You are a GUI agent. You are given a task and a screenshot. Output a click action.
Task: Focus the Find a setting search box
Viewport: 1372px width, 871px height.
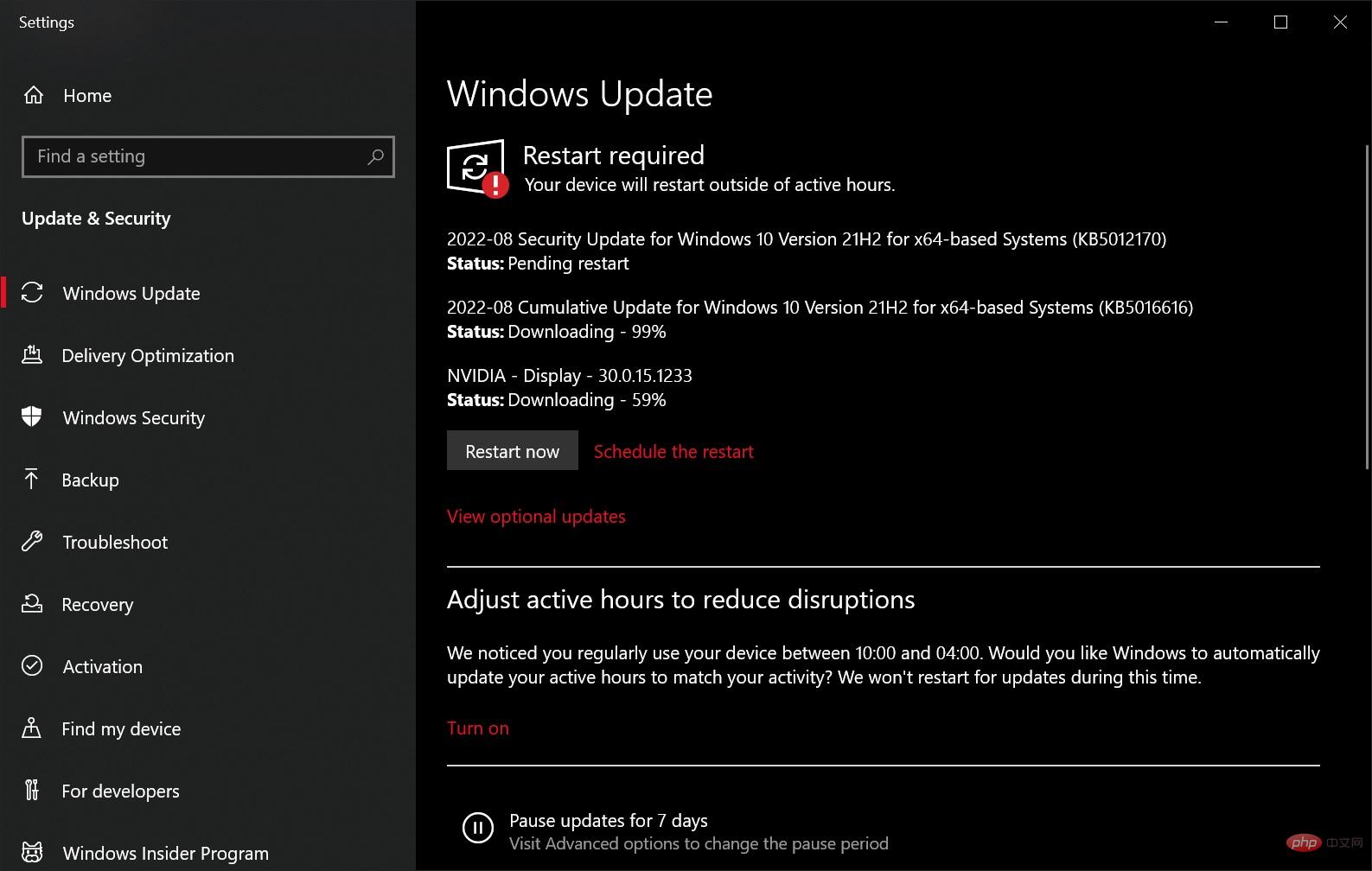pyautogui.click(x=208, y=156)
